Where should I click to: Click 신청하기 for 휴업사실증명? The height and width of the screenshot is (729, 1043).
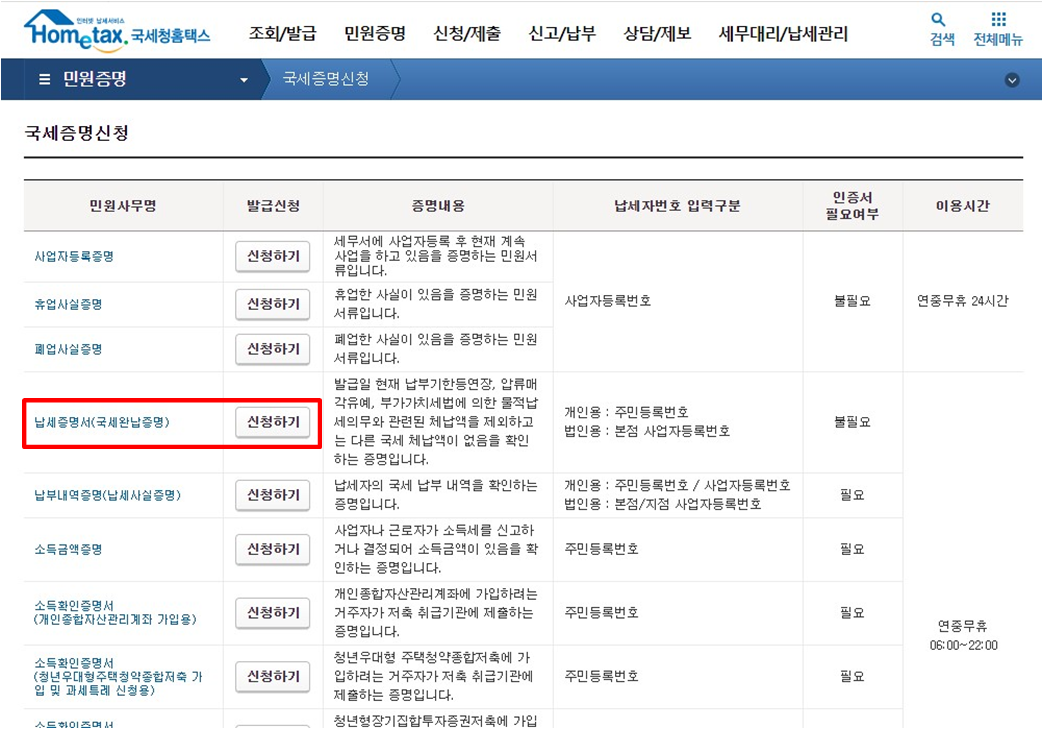tap(275, 304)
